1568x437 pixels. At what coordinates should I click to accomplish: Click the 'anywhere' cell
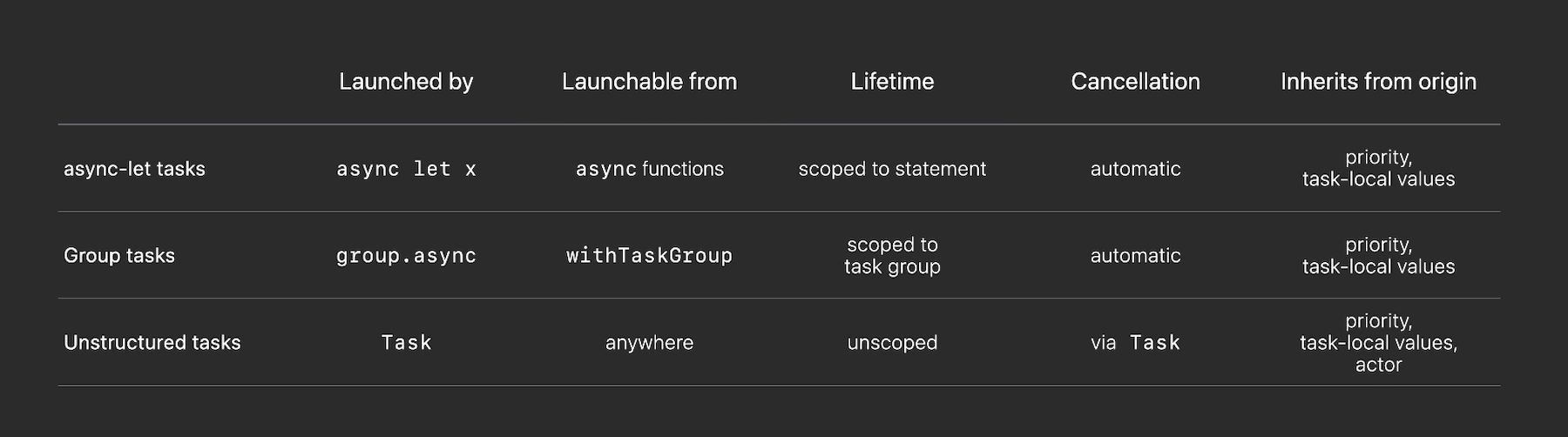[x=649, y=343]
